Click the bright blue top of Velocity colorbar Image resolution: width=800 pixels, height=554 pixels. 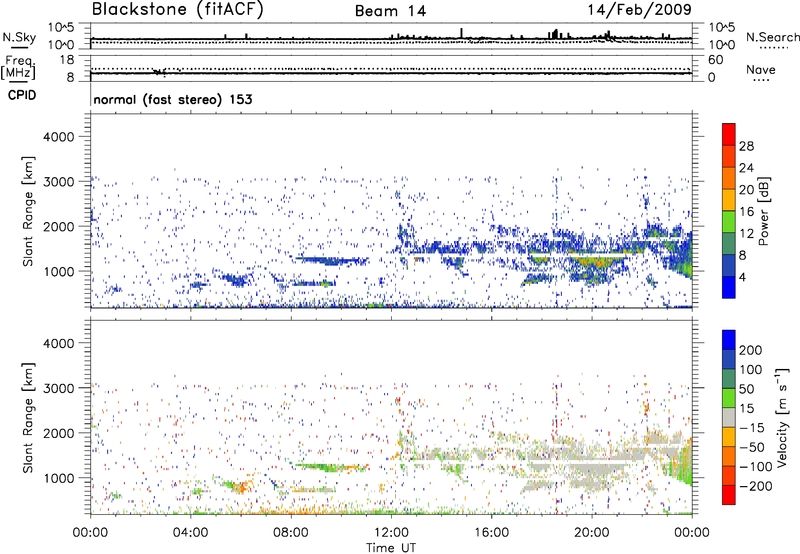coord(729,340)
